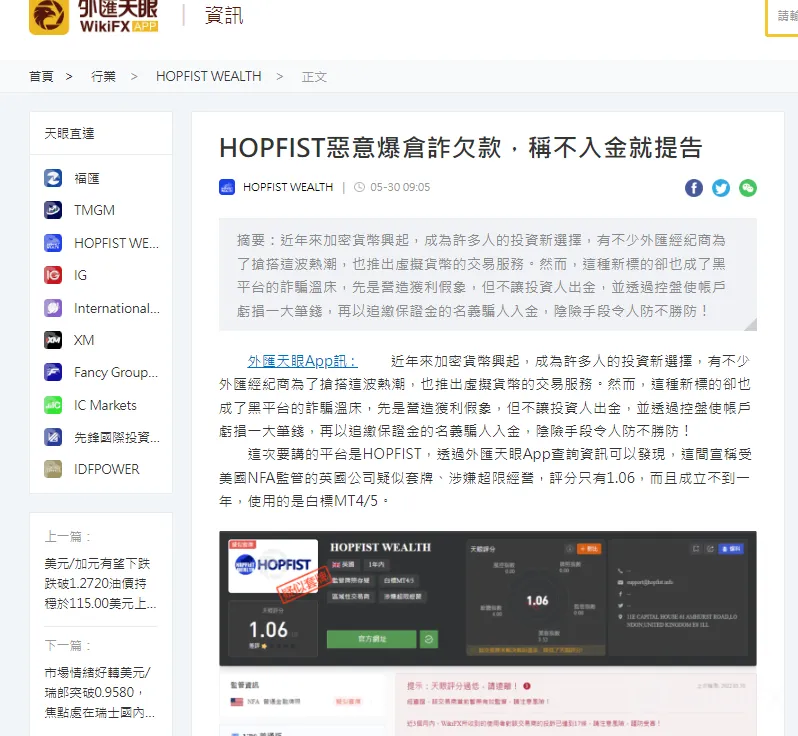Click the WikiFX logo icon
Screen dimensions: 798x736
(x=49, y=16)
